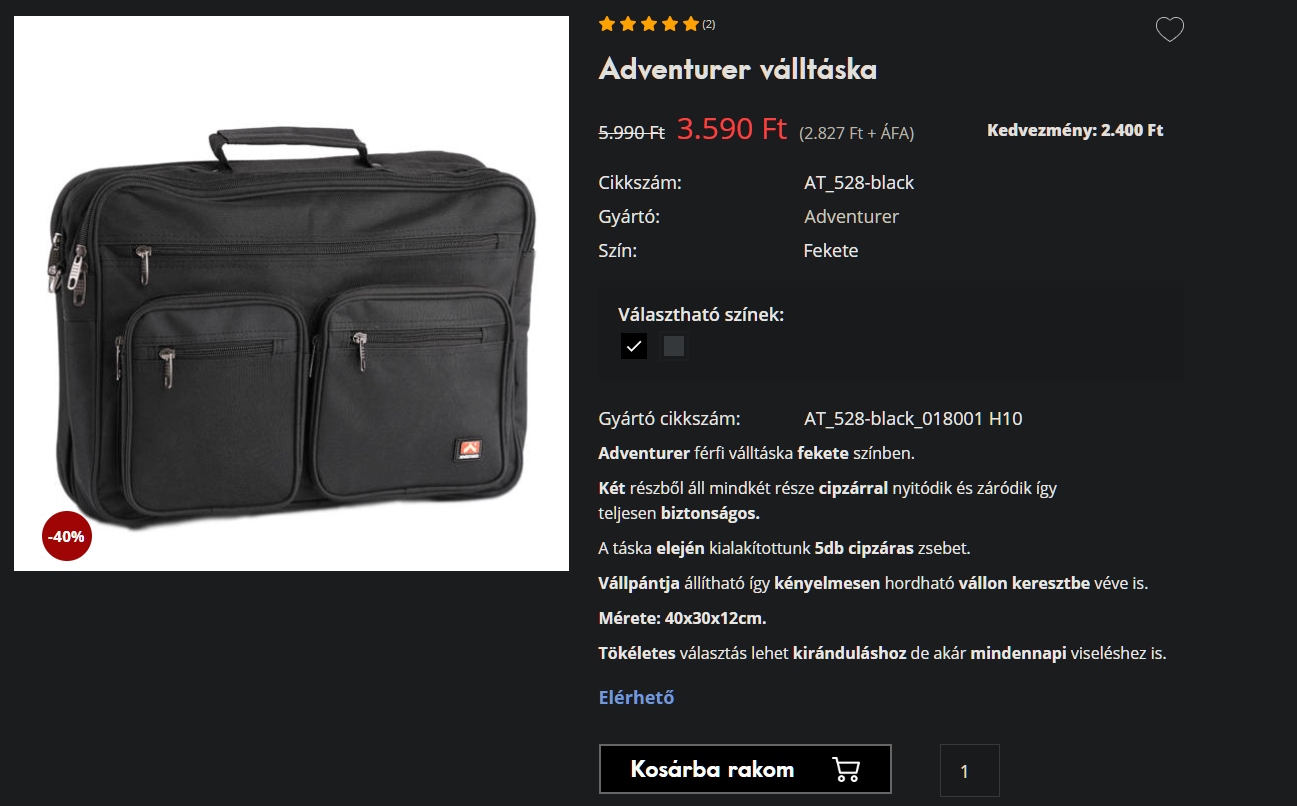Open the black shoulder bag product image
Screen dimensions: 1297x806
pyautogui.click(x=291, y=293)
